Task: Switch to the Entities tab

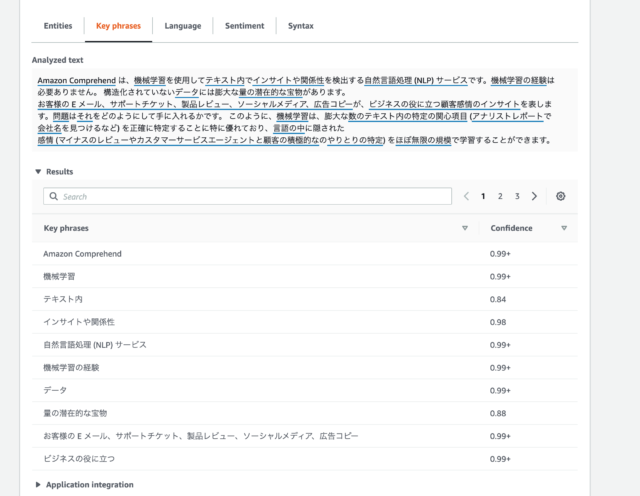Action: 57,25
